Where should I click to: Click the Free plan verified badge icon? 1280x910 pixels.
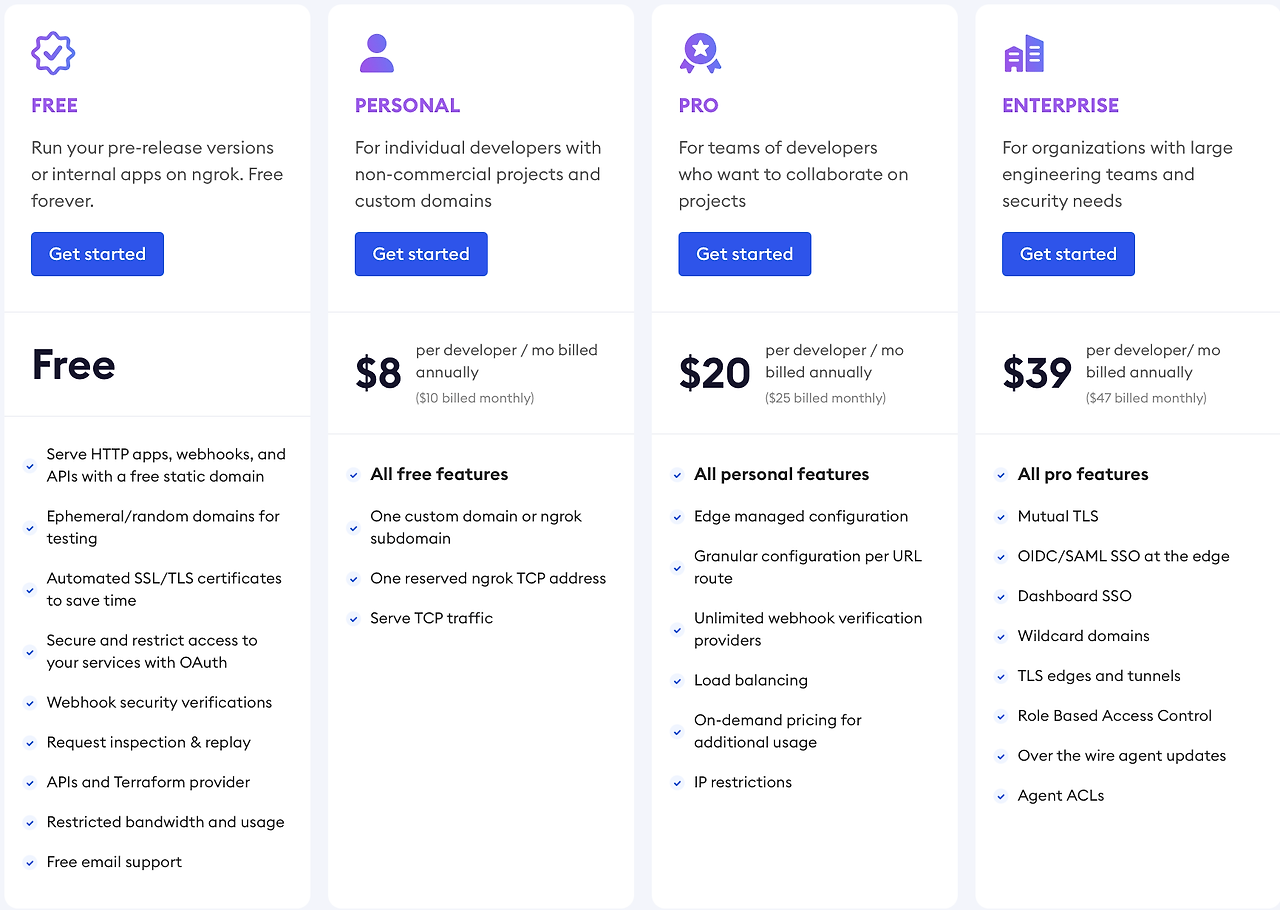(53, 53)
